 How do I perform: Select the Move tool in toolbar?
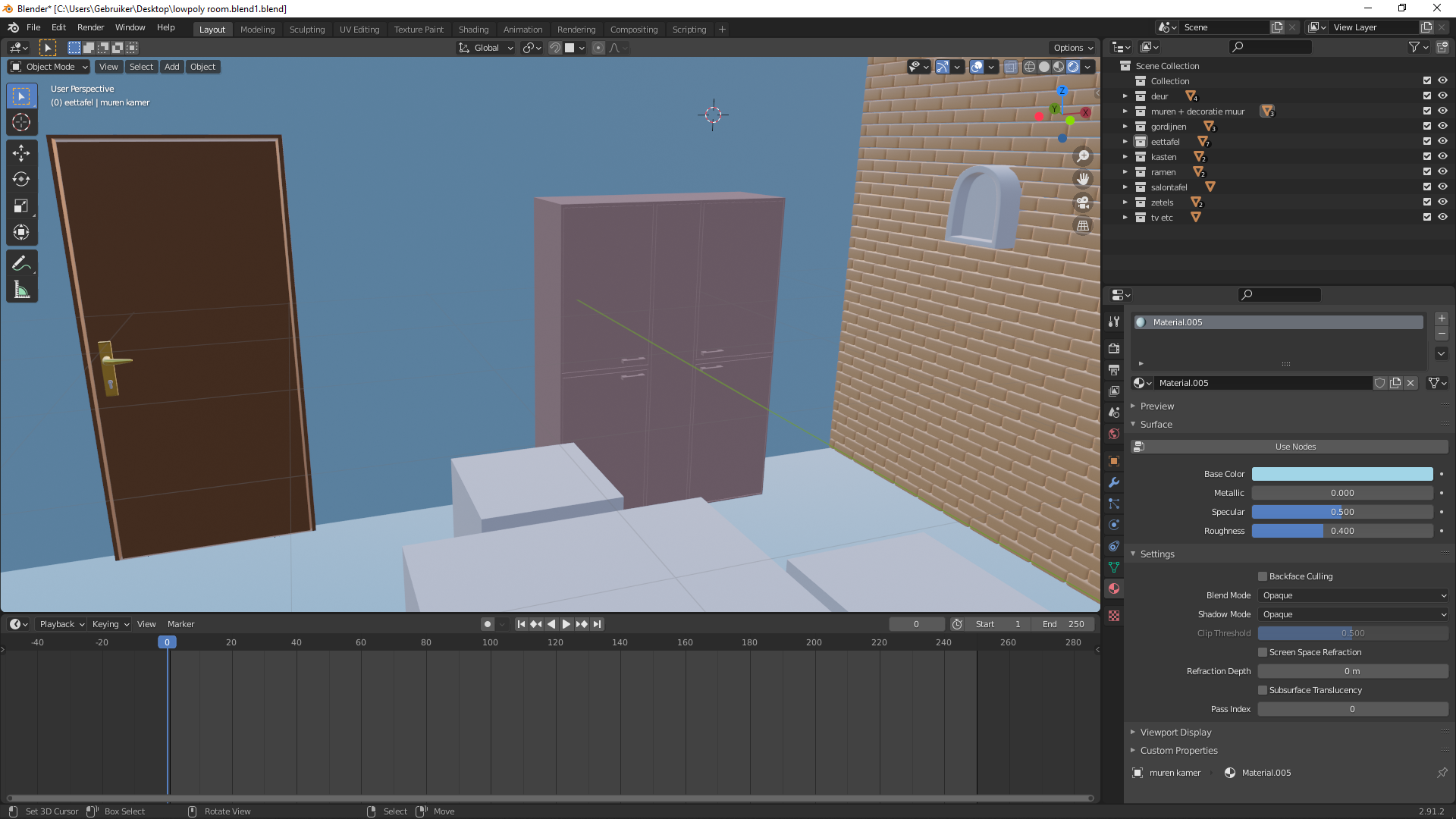tap(21, 153)
